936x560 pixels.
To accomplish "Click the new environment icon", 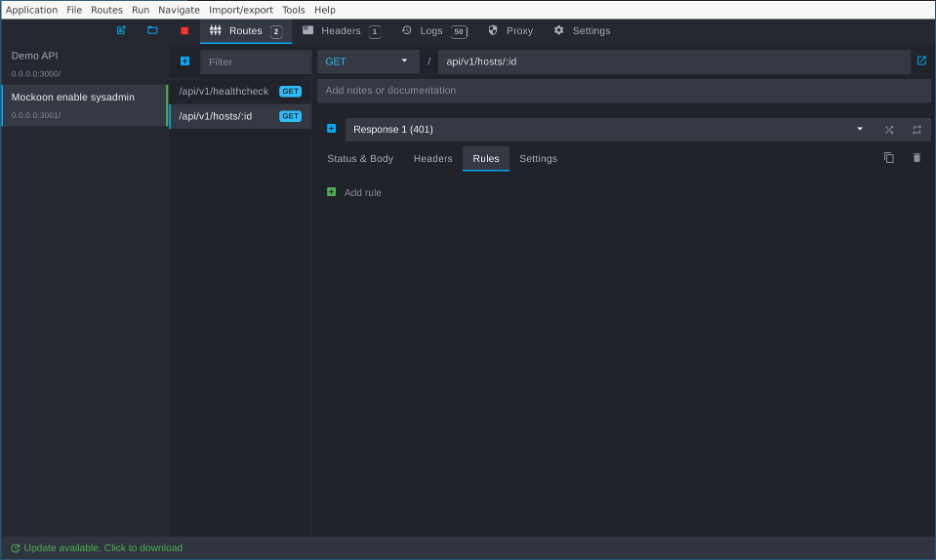I will point(121,30).
